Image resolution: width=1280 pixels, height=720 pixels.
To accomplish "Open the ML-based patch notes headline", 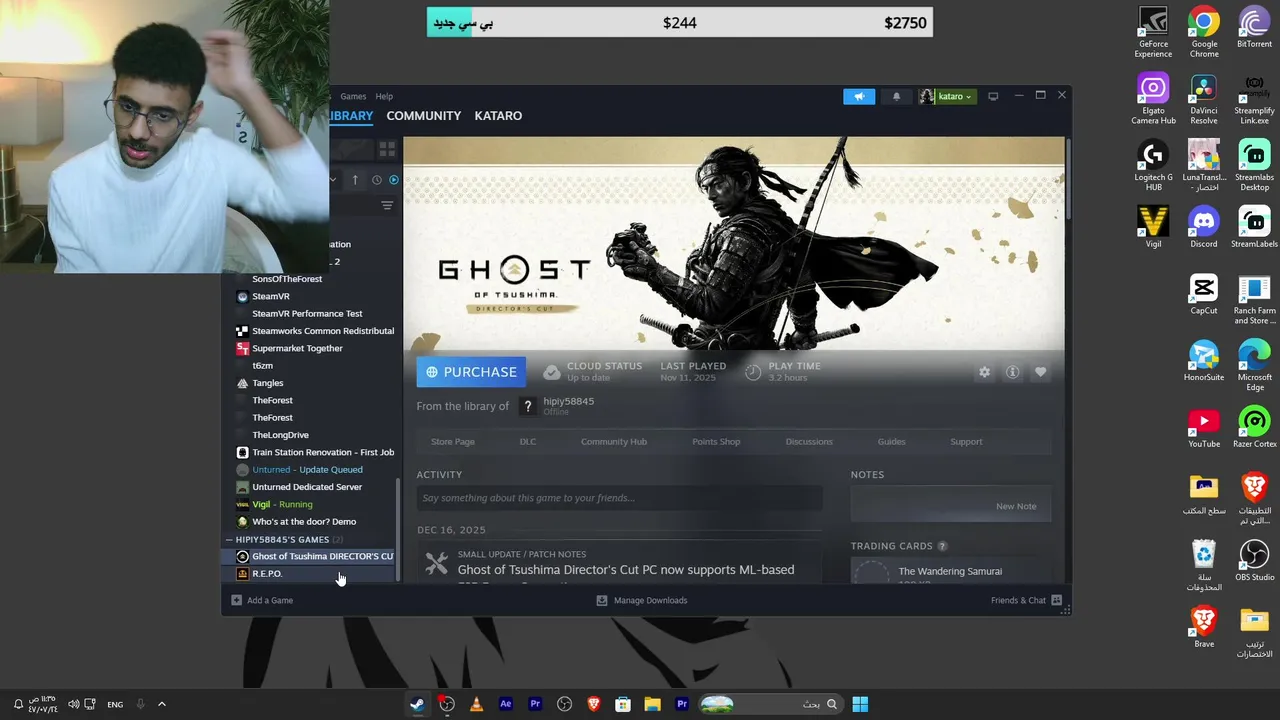I will pos(626,570).
